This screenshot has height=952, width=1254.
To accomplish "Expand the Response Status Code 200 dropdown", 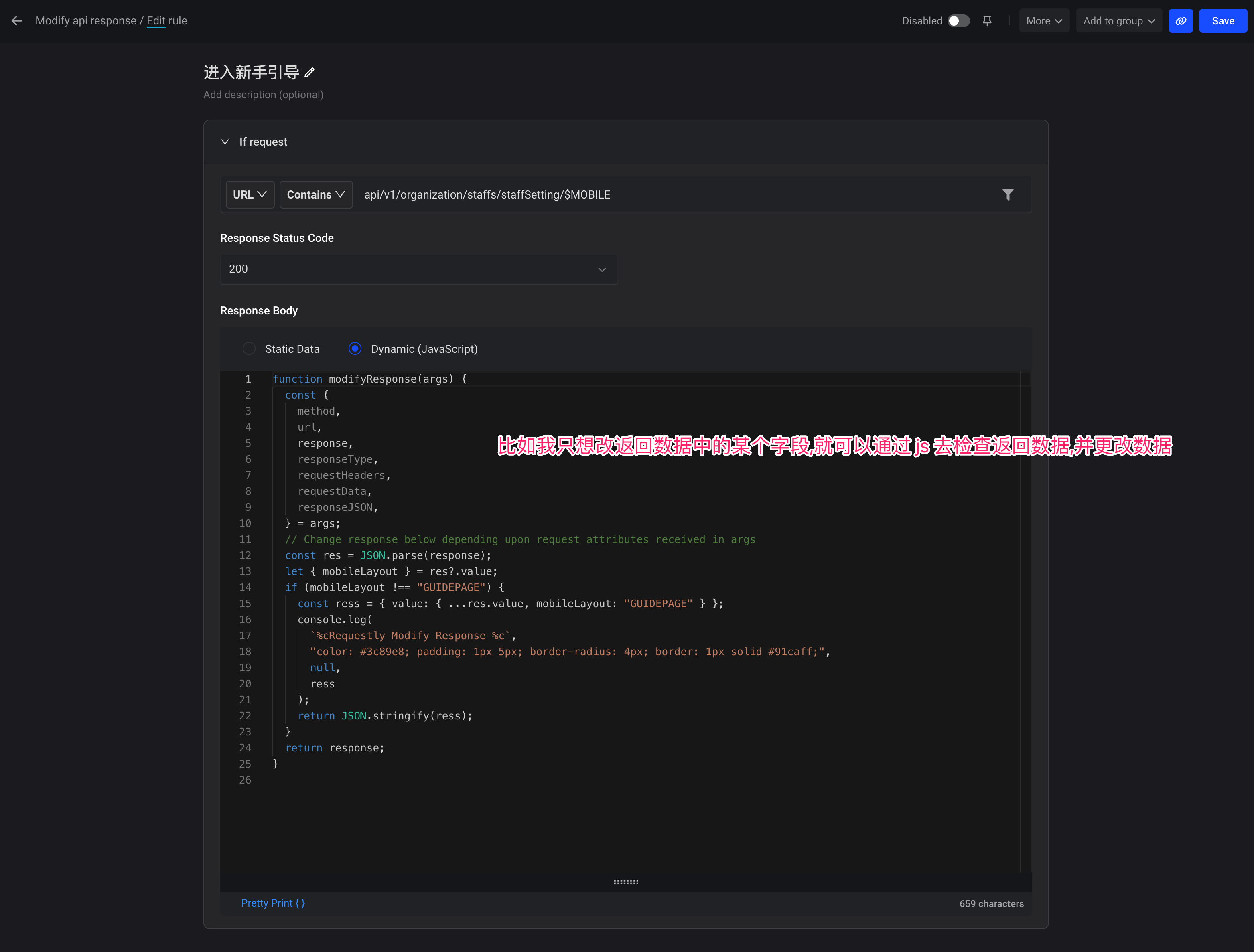I will (x=418, y=269).
